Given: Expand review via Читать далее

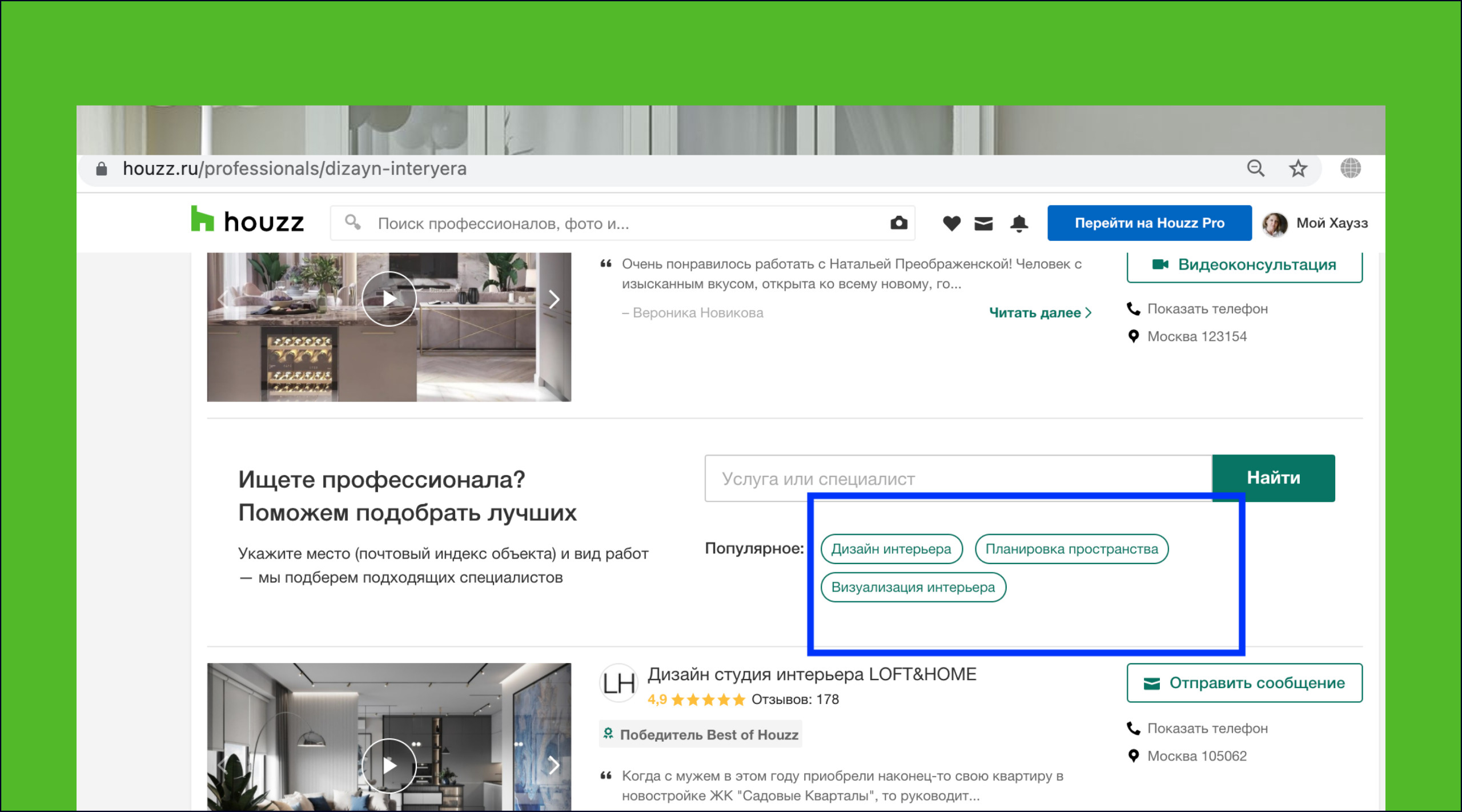Looking at the screenshot, I should [x=1039, y=313].
